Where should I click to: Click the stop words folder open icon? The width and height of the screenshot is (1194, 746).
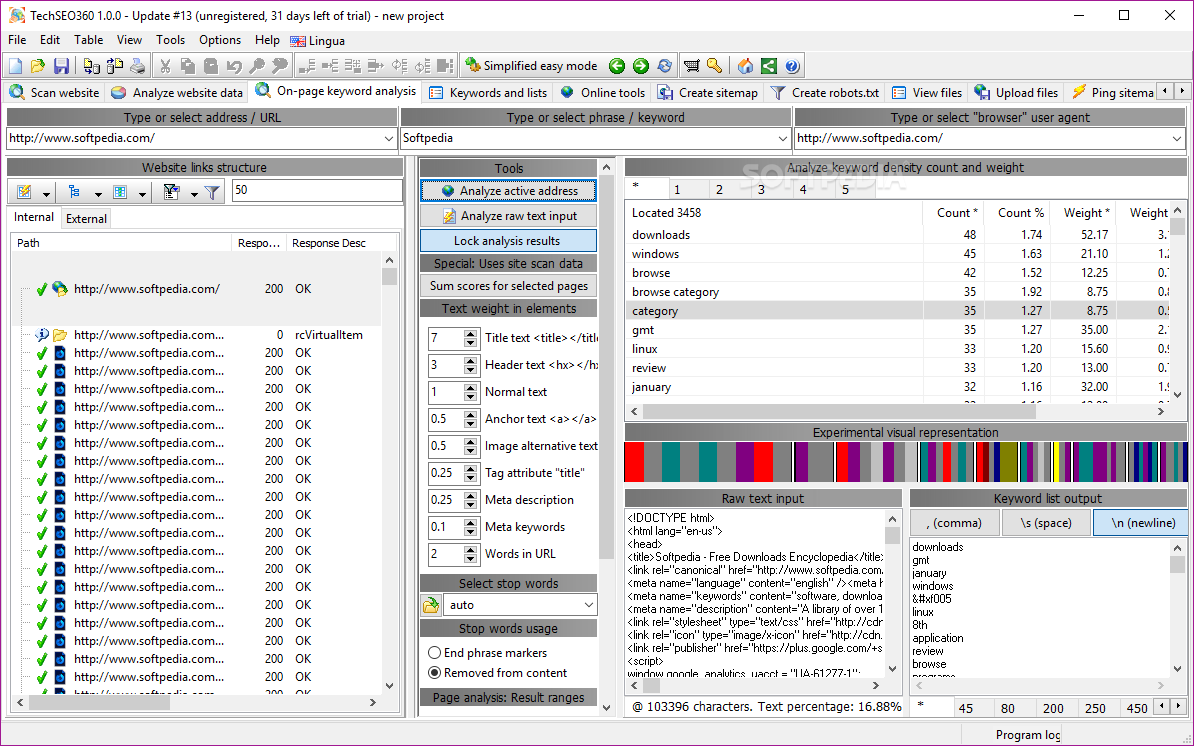point(431,605)
